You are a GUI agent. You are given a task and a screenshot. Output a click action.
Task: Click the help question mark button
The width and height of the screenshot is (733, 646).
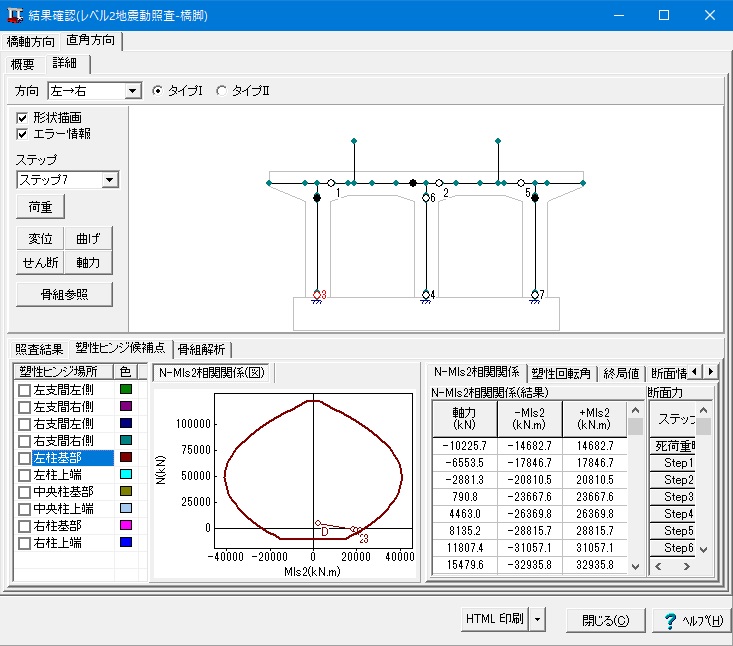tap(691, 619)
